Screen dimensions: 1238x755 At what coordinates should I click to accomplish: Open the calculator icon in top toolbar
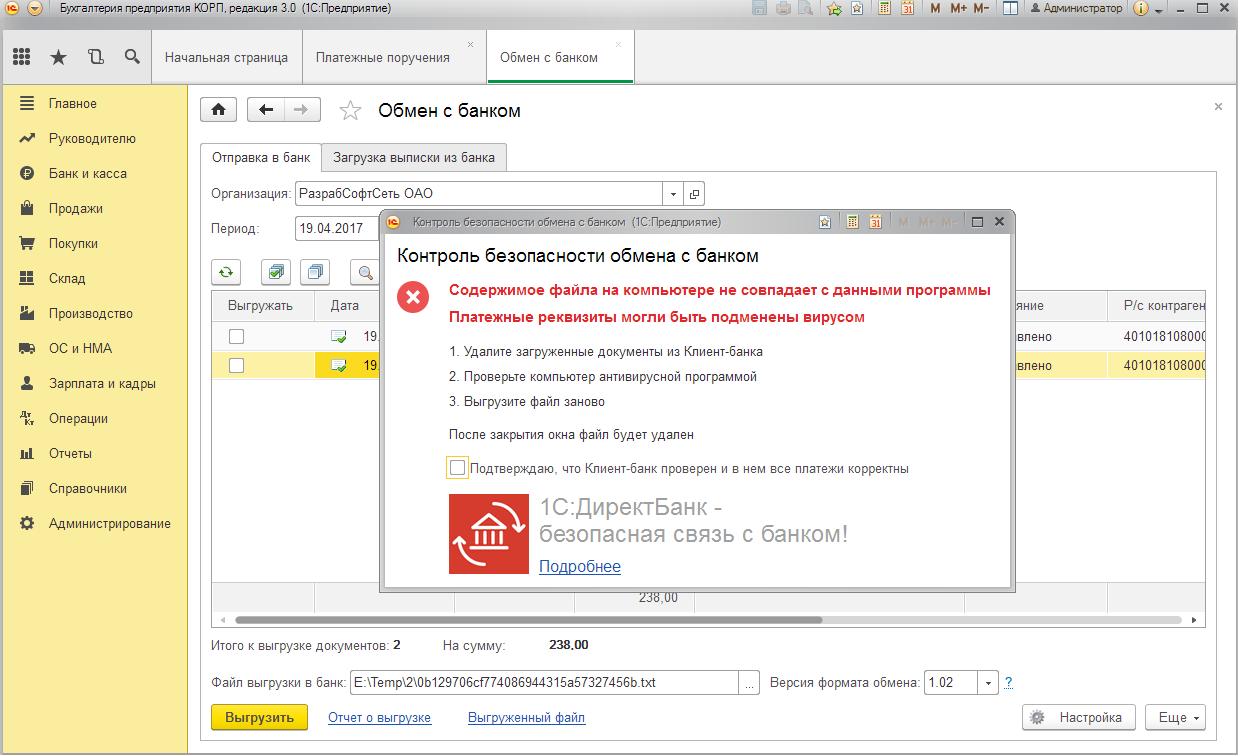pos(884,8)
